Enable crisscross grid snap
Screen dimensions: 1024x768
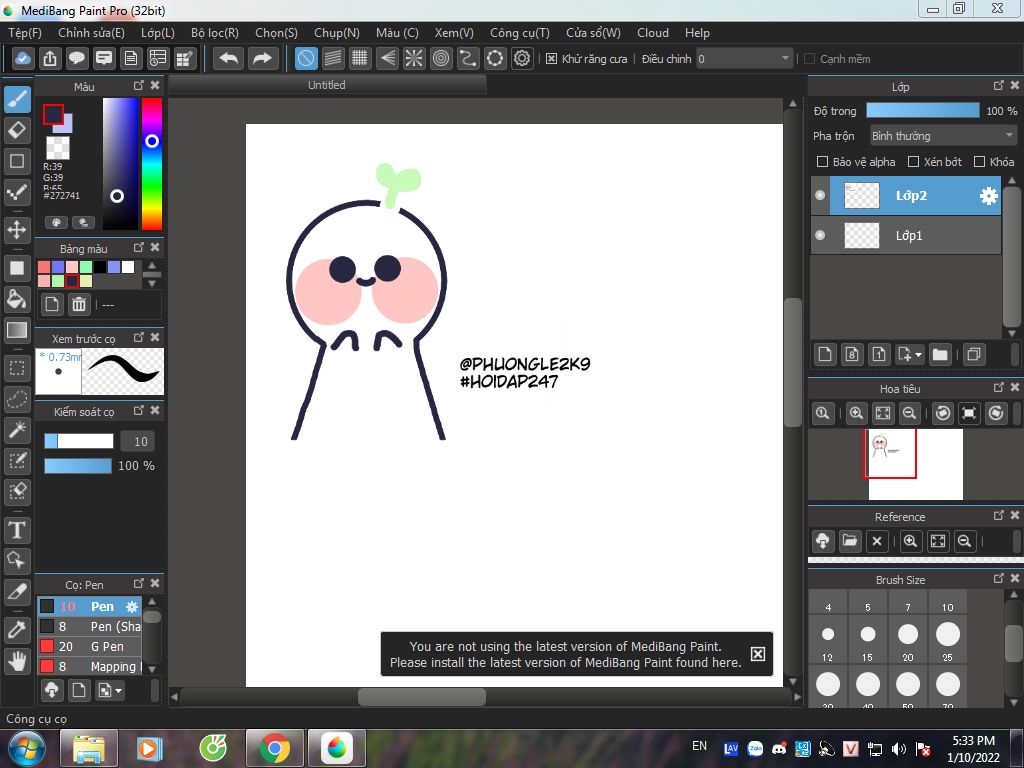point(360,59)
